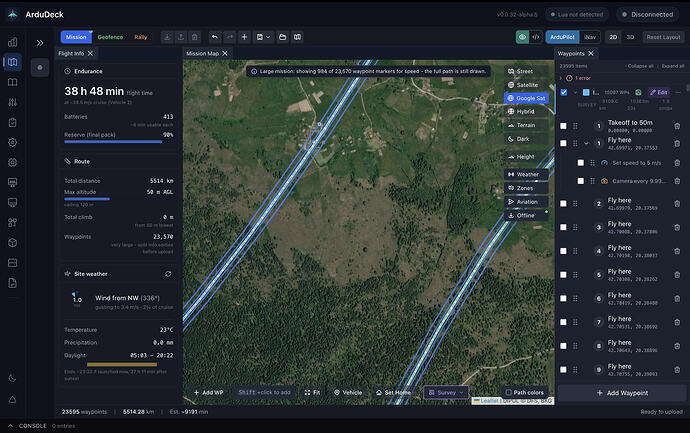The width and height of the screenshot is (690, 433).
Task: Select the Mission tab
Action: click(76, 37)
